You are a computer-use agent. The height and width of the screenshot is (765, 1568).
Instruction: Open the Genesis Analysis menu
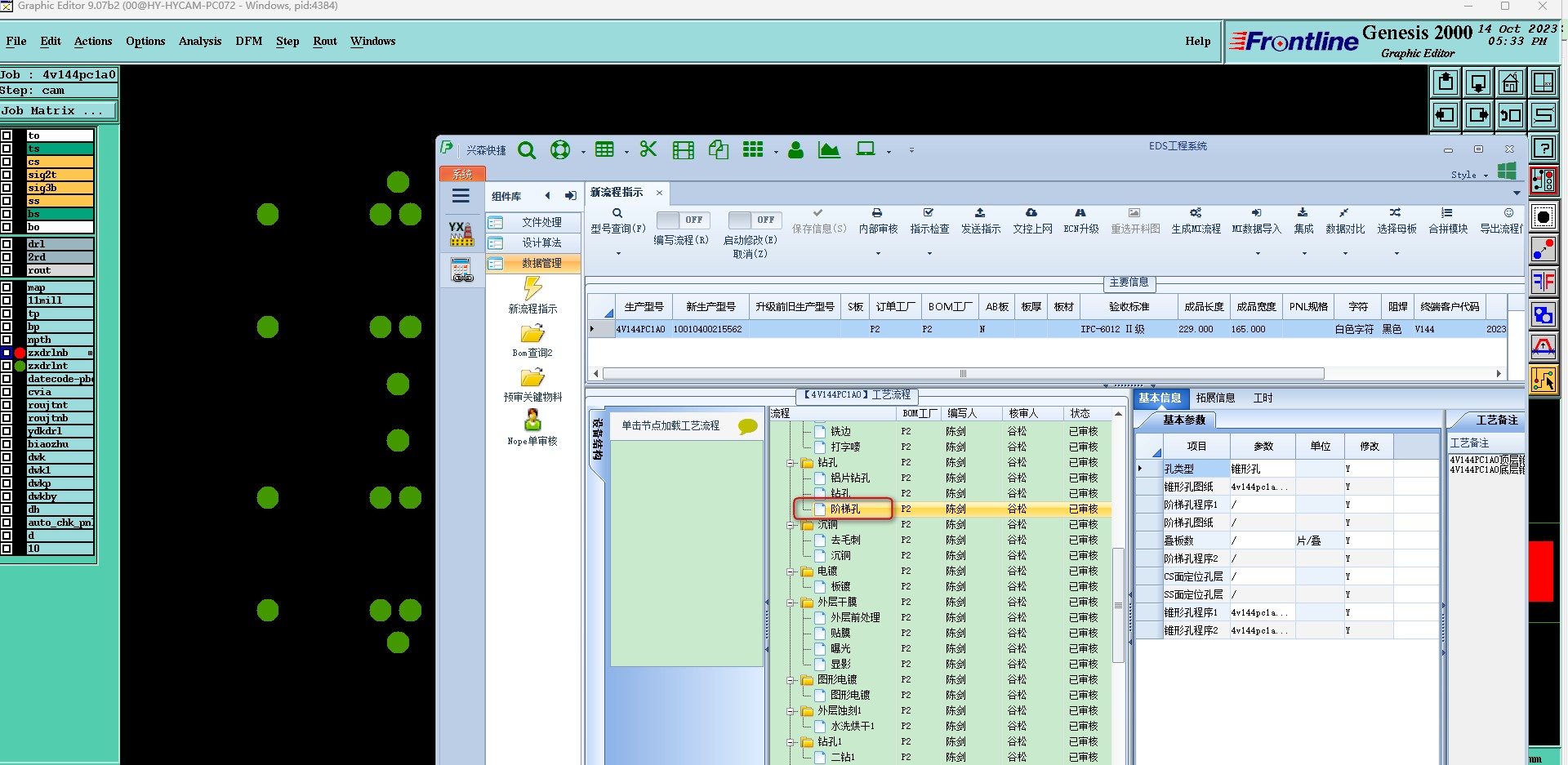[200, 41]
